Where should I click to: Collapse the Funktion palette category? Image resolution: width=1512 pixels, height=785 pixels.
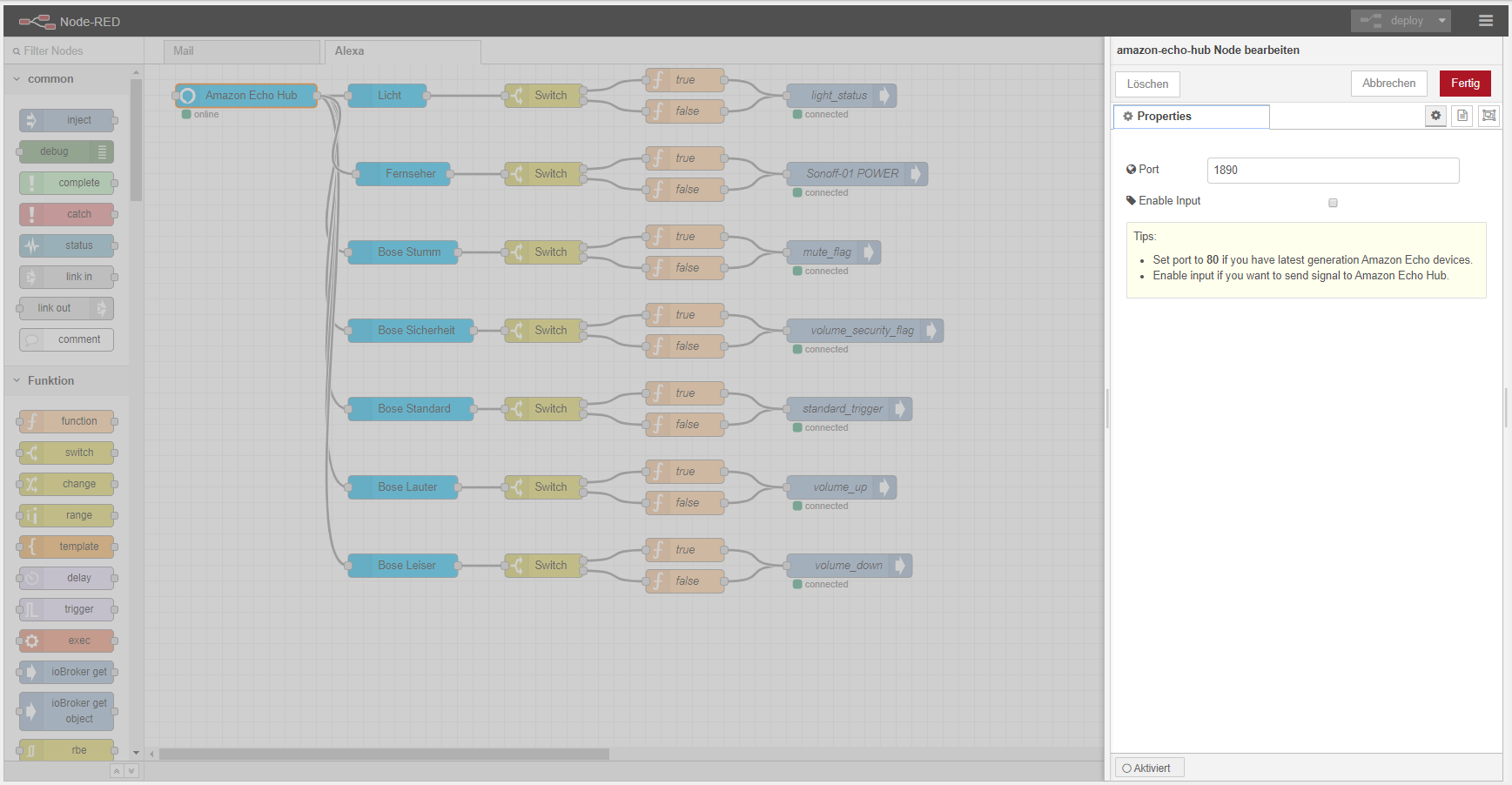tap(67, 381)
